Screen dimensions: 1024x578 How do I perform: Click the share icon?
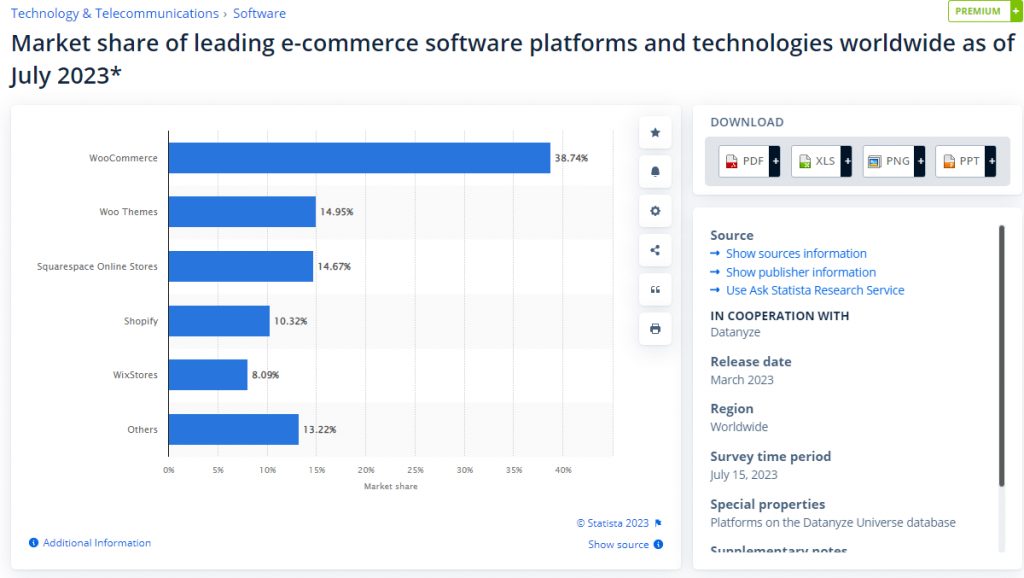(655, 250)
